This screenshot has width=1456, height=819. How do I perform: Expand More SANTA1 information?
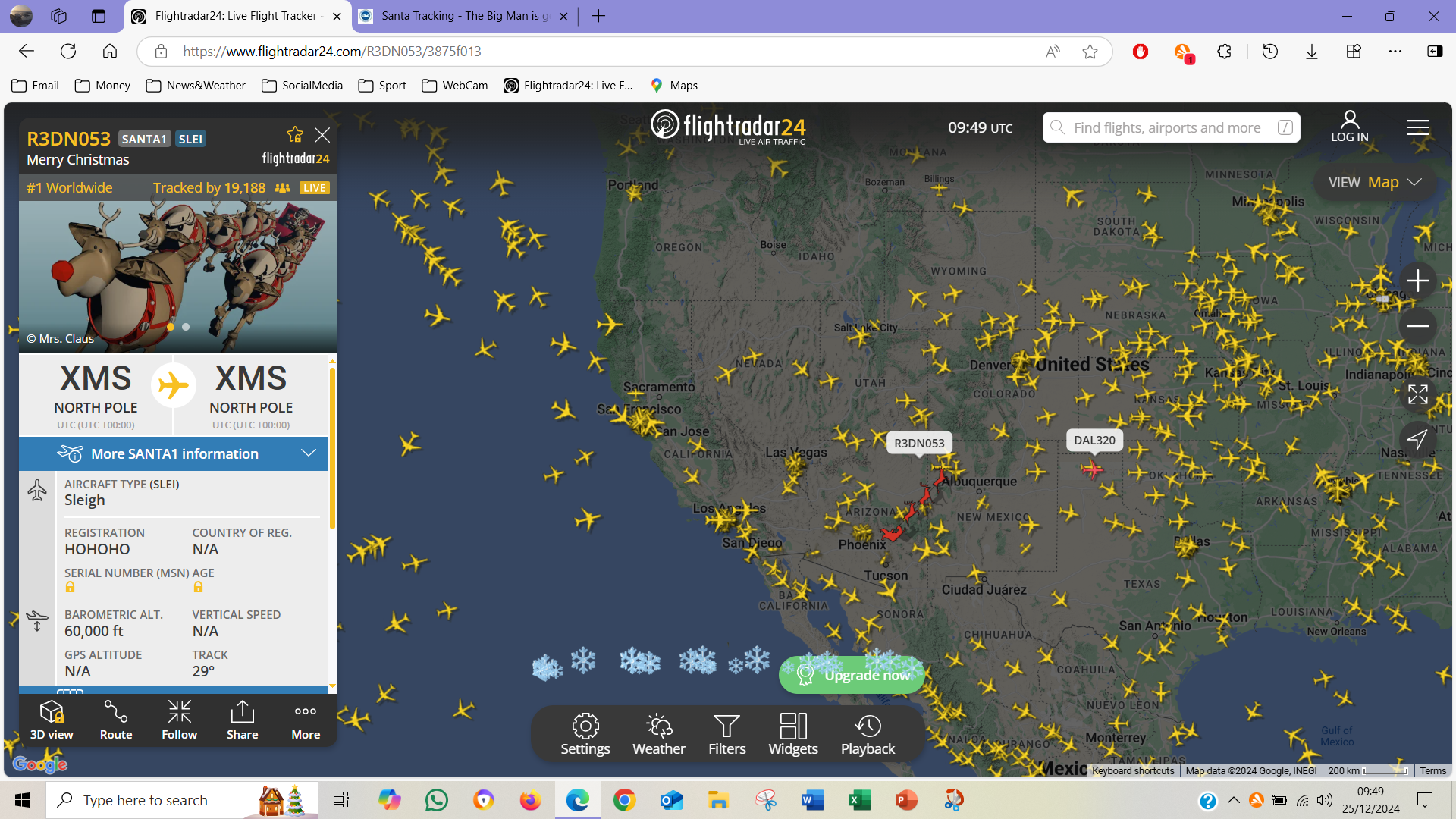click(174, 453)
